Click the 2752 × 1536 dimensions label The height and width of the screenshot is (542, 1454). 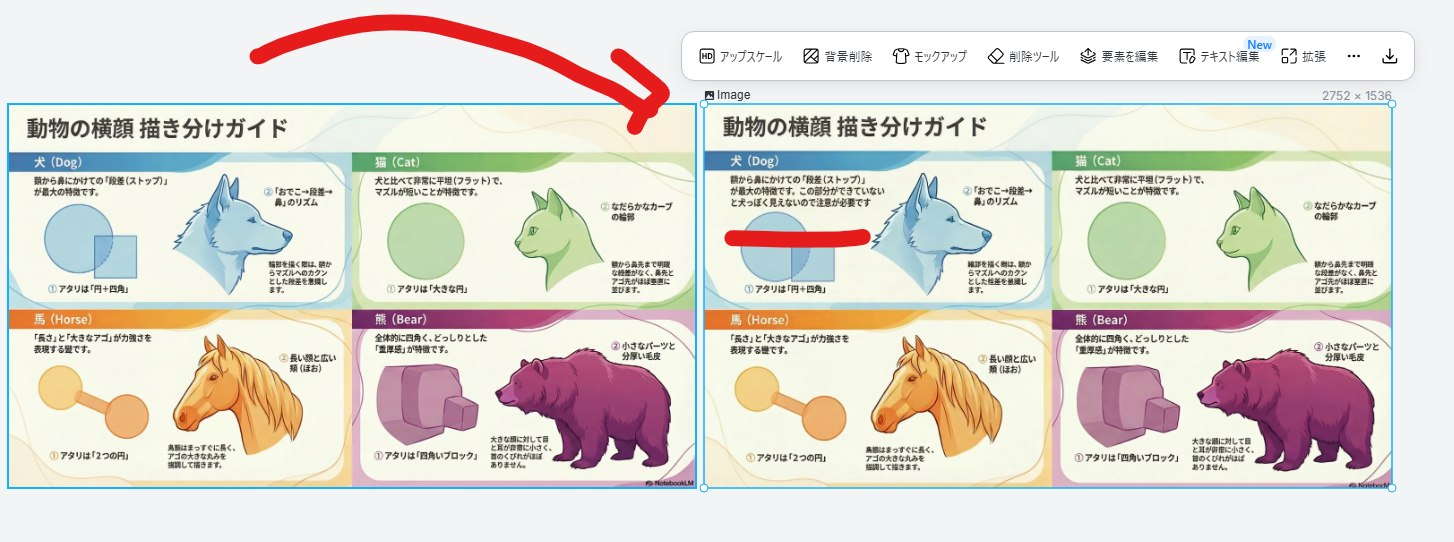click(1357, 96)
